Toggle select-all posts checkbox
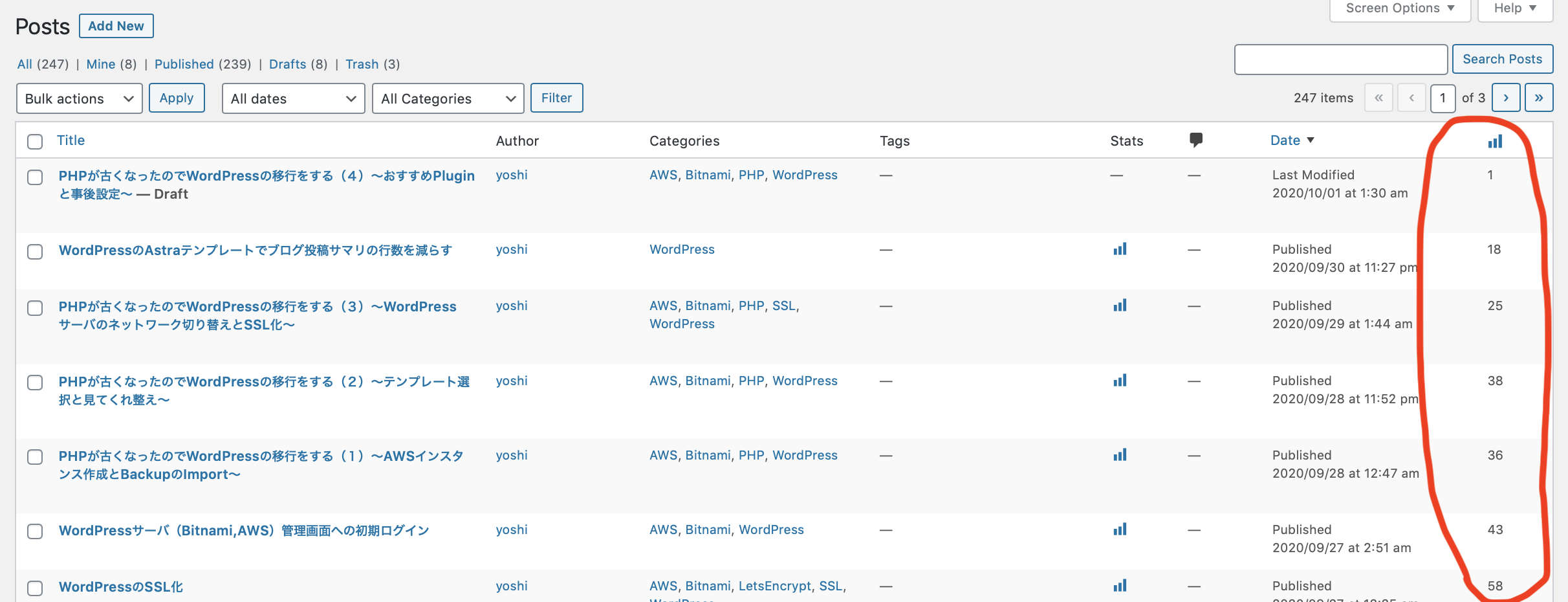The width and height of the screenshot is (1568, 602). [x=35, y=141]
